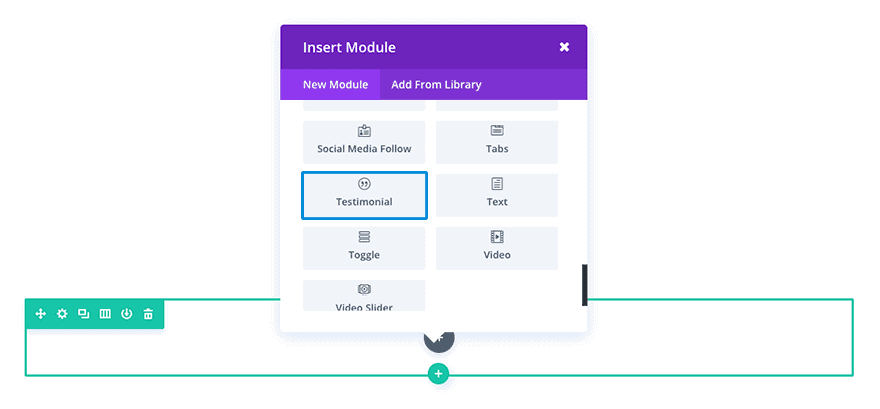
Task: Delete the row with trash icon
Action: pos(148,314)
